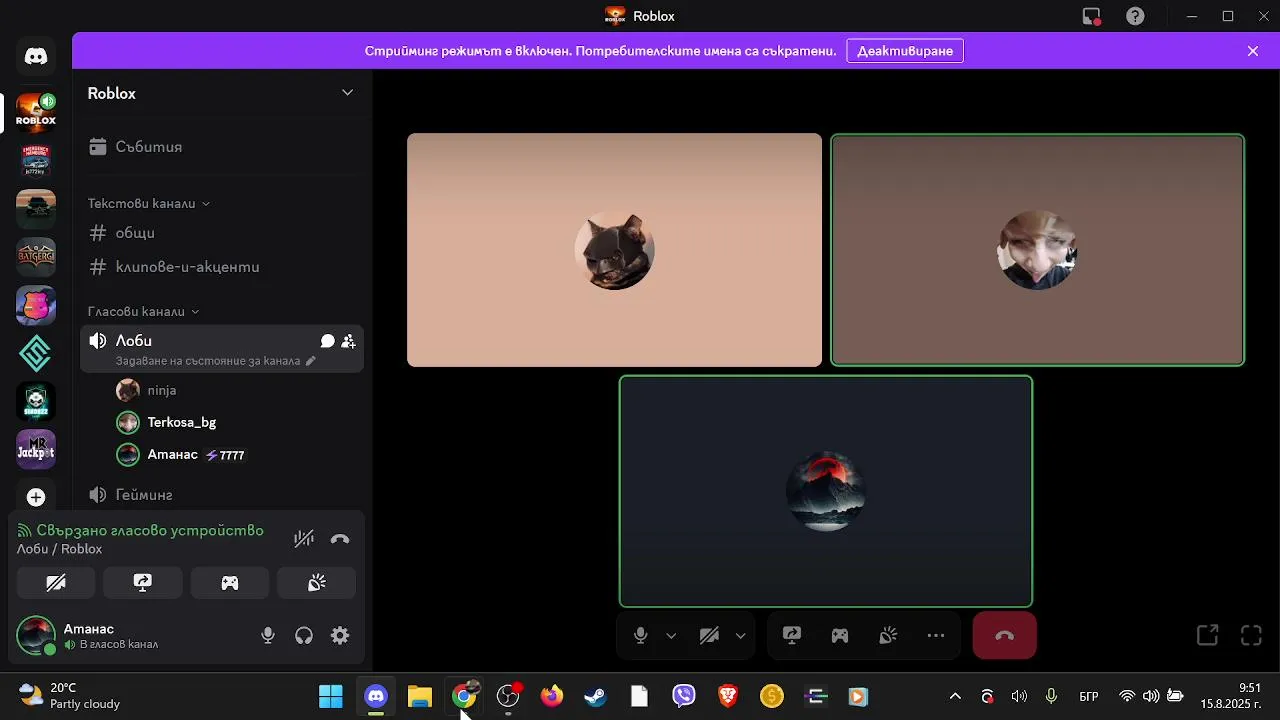
Task: Edit the channel status pencil icon
Action: click(x=310, y=361)
